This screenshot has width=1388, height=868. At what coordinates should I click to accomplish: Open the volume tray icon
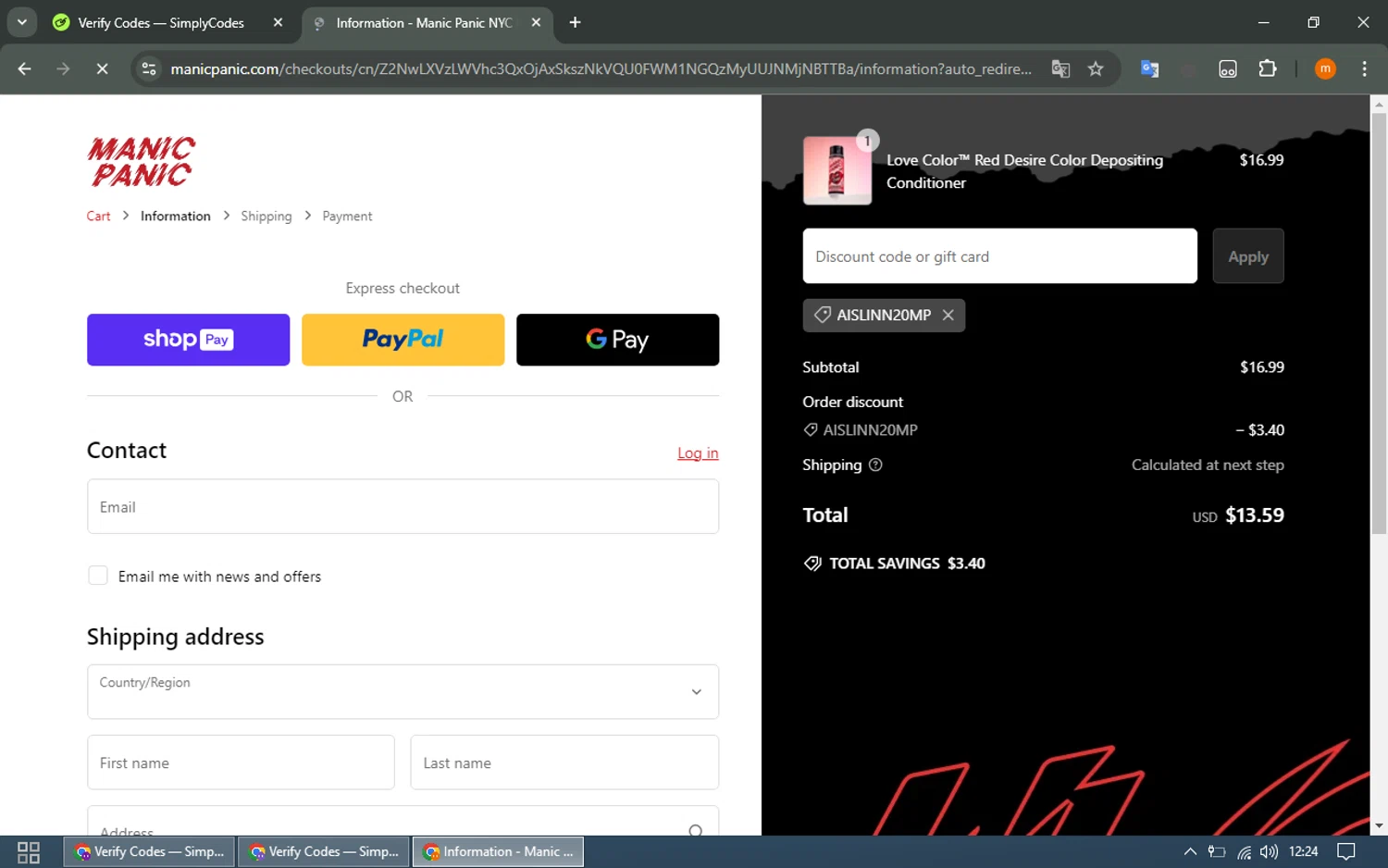(1269, 851)
